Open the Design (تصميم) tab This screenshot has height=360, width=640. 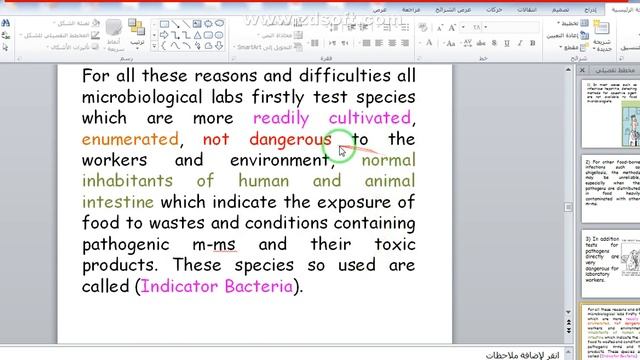pyautogui.click(x=560, y=10)
